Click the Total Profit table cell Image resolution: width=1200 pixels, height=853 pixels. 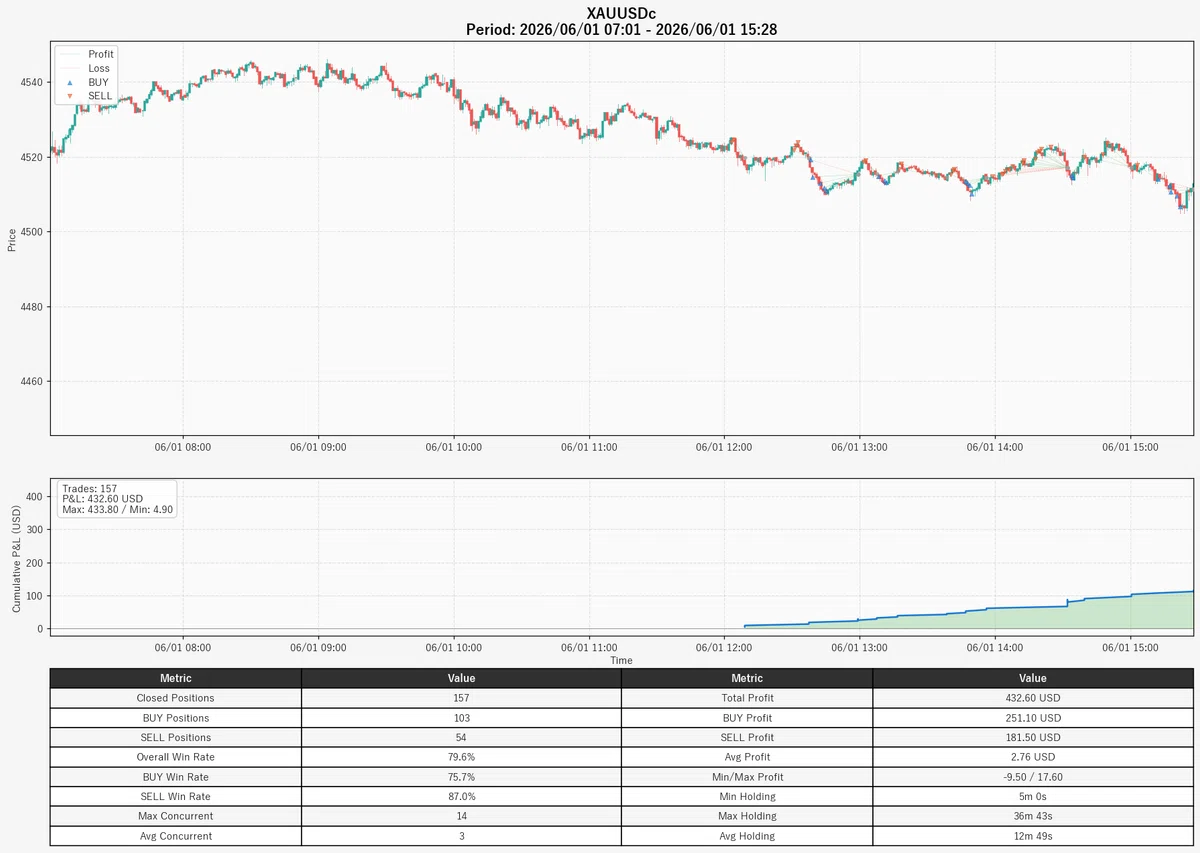coord(747,698)
